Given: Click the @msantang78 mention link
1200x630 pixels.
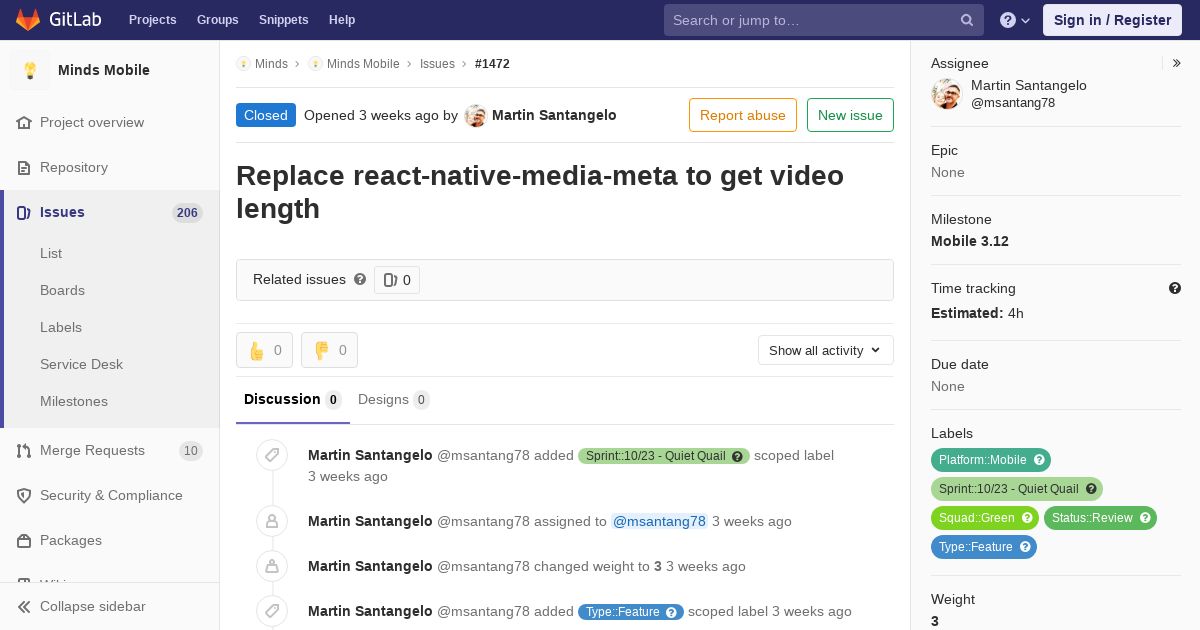Looking at the screenshot, I should click(x=659, y=522).
